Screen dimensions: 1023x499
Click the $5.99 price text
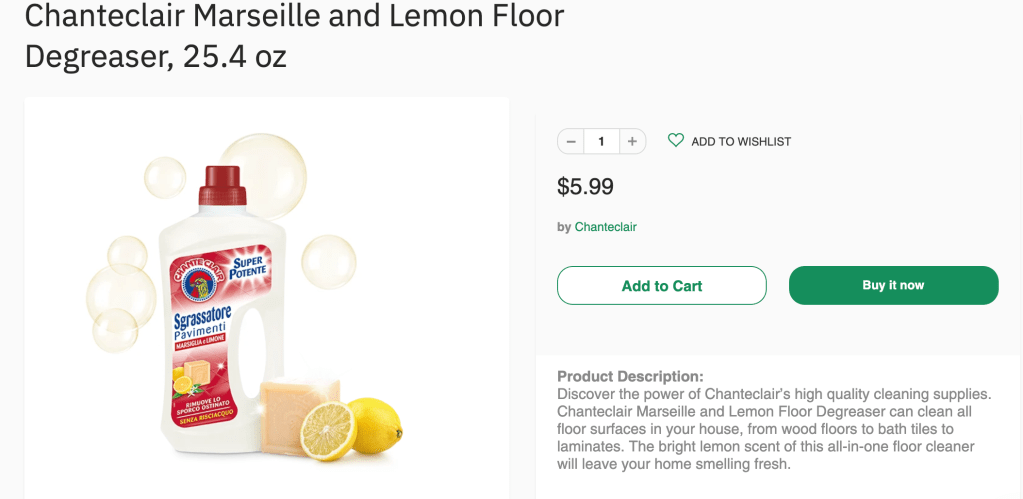click(585, 187)
